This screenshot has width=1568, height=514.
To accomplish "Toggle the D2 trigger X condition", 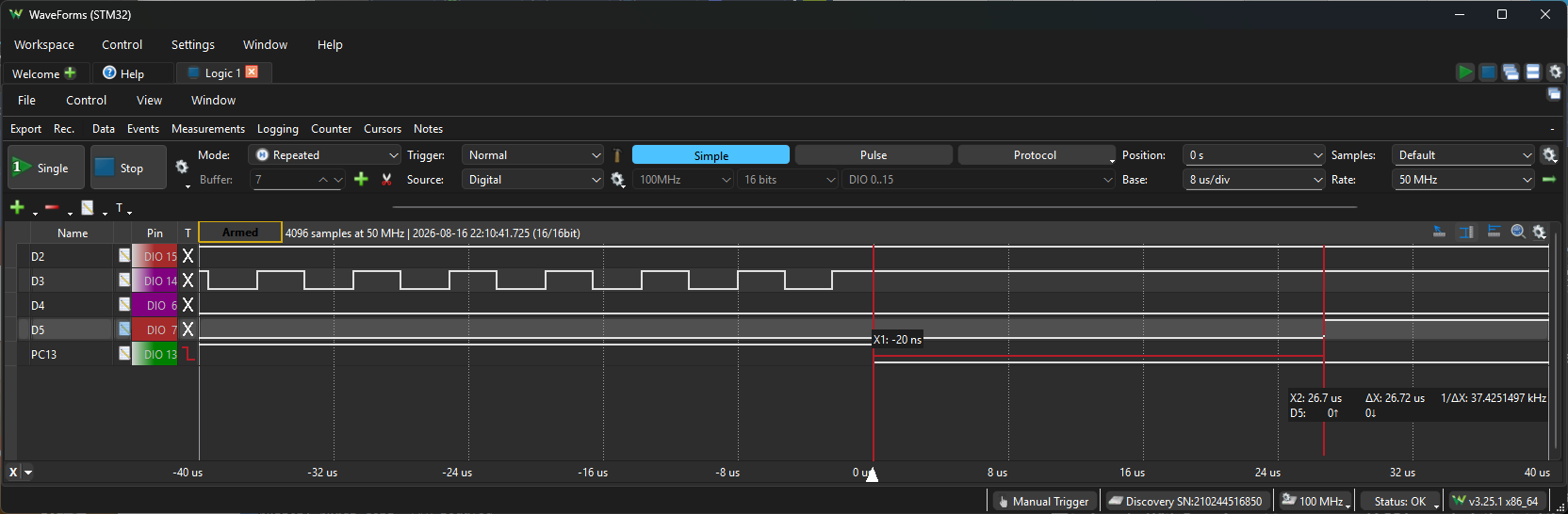I will [x=188, y=256].
